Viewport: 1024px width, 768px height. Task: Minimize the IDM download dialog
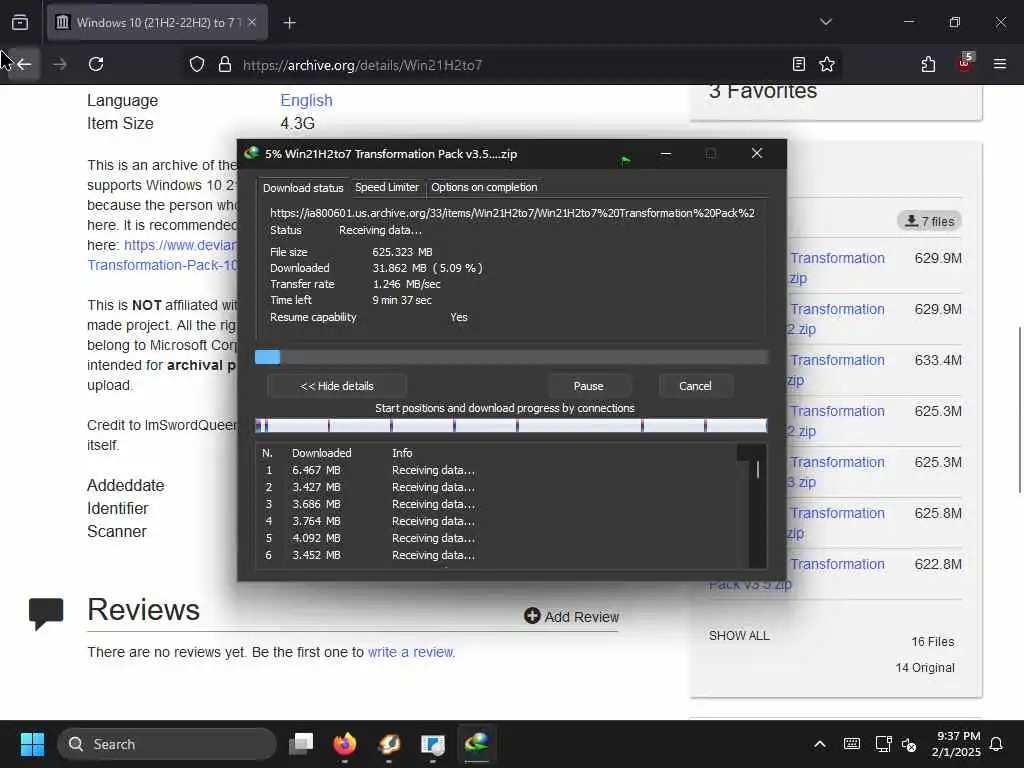point(665,153)
